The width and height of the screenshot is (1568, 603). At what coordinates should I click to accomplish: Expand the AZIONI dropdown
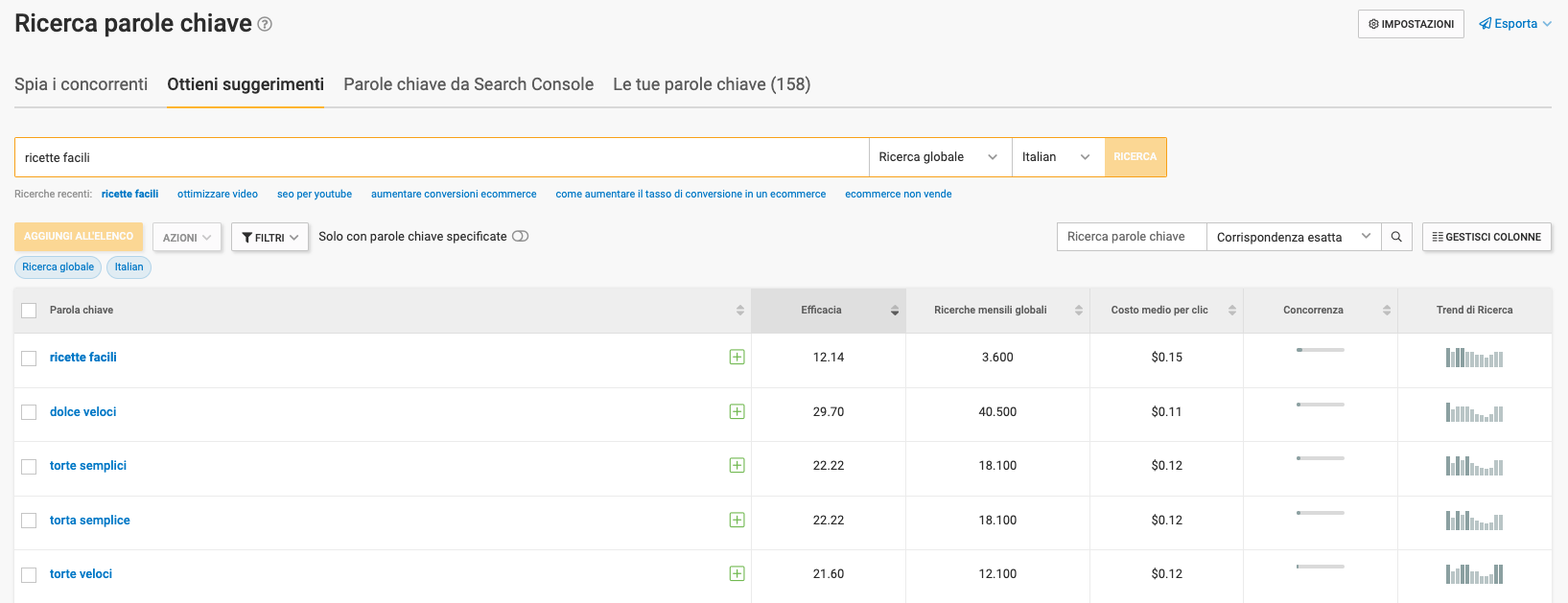pos(187,237)
